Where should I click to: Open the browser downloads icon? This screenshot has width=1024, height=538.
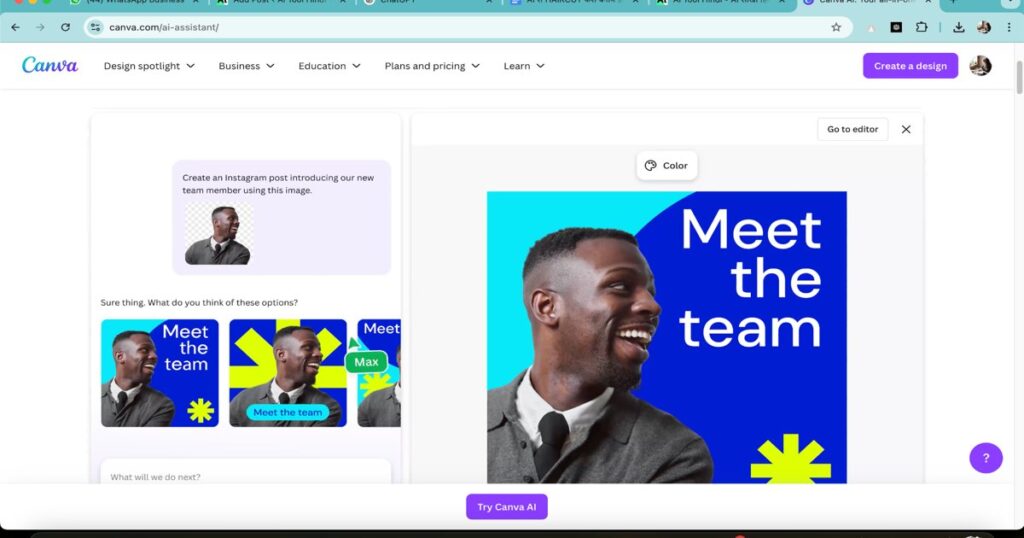[x=959, y=27]
